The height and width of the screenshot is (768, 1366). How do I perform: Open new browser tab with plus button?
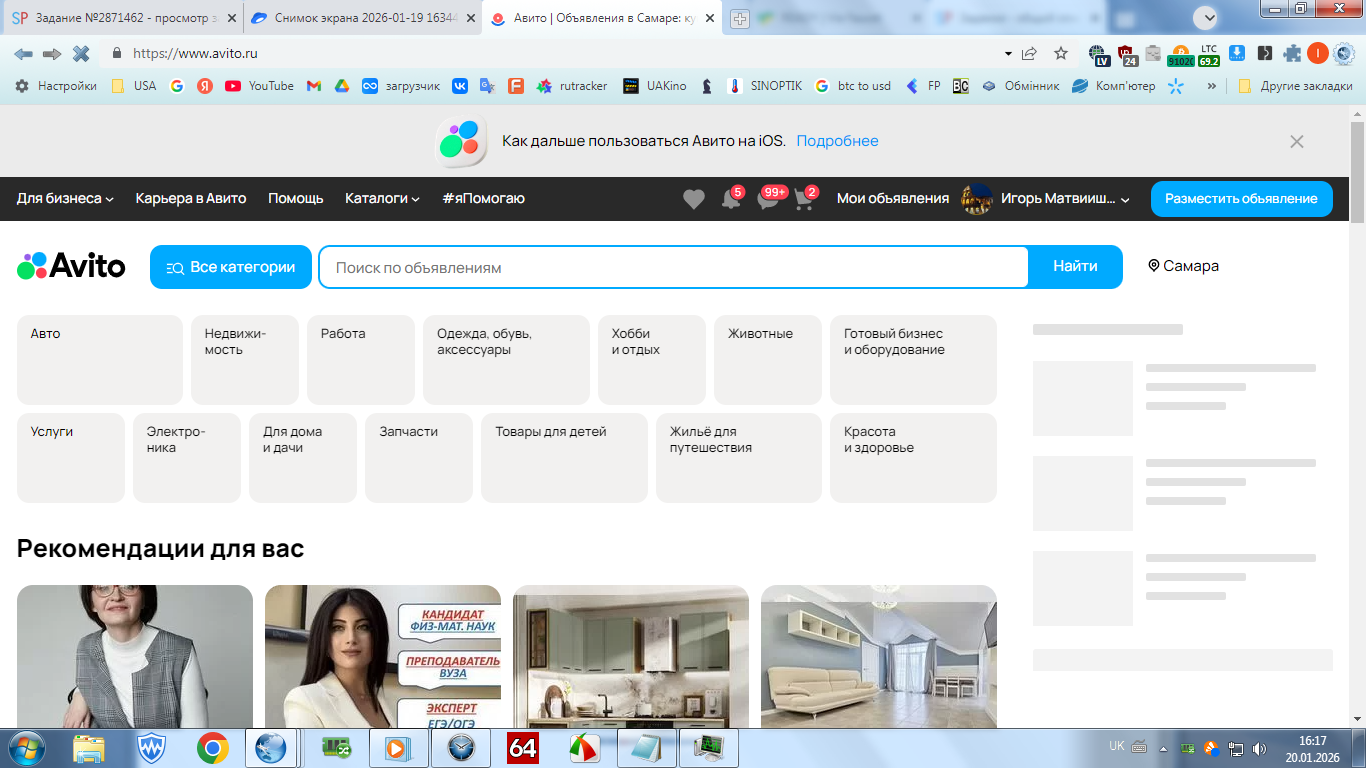click(x=740, y=19)
